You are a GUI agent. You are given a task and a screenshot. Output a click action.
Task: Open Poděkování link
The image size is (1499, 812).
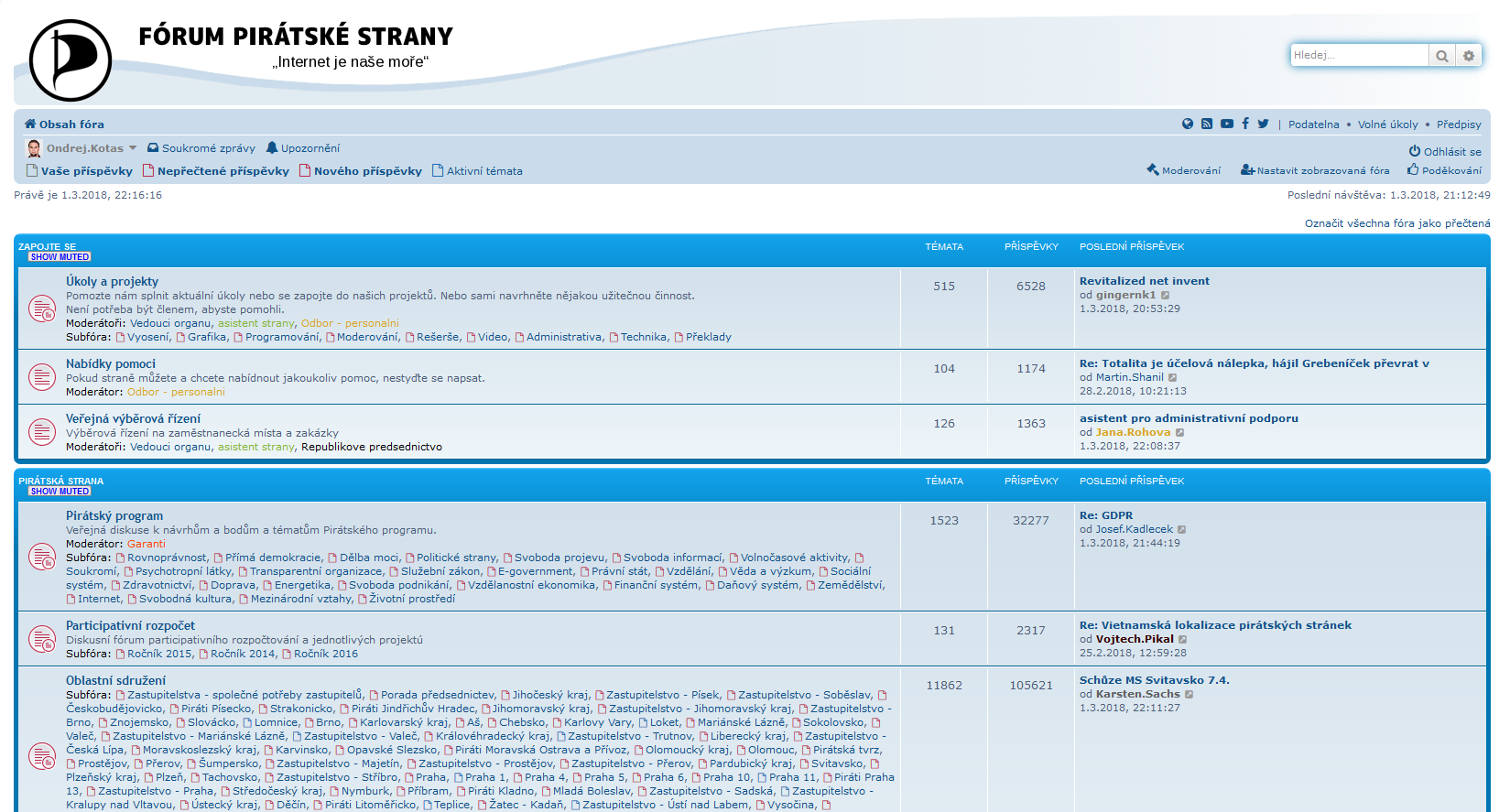(1445, 170)
